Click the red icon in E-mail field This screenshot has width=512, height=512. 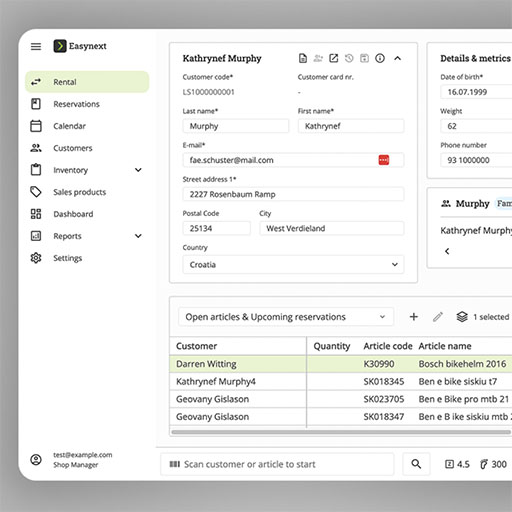click(384, 160)
